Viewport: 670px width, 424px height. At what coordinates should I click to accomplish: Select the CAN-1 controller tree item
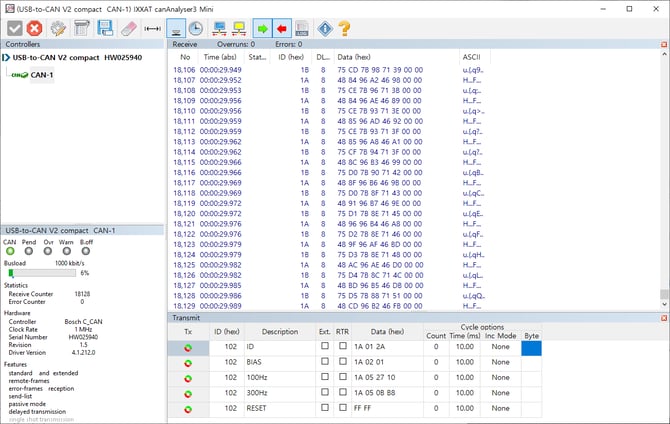pos(41,75)
